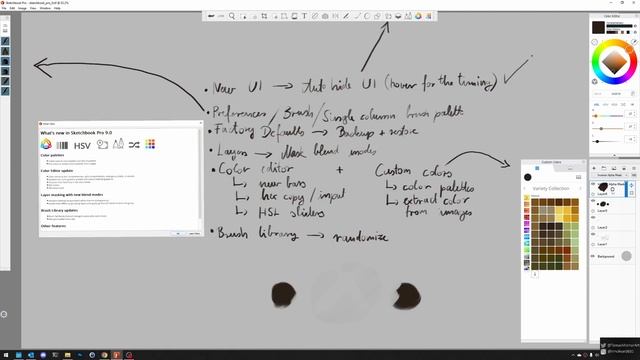
Task: Choose the first pencil brush in palette
Action: tap(5, 41)
